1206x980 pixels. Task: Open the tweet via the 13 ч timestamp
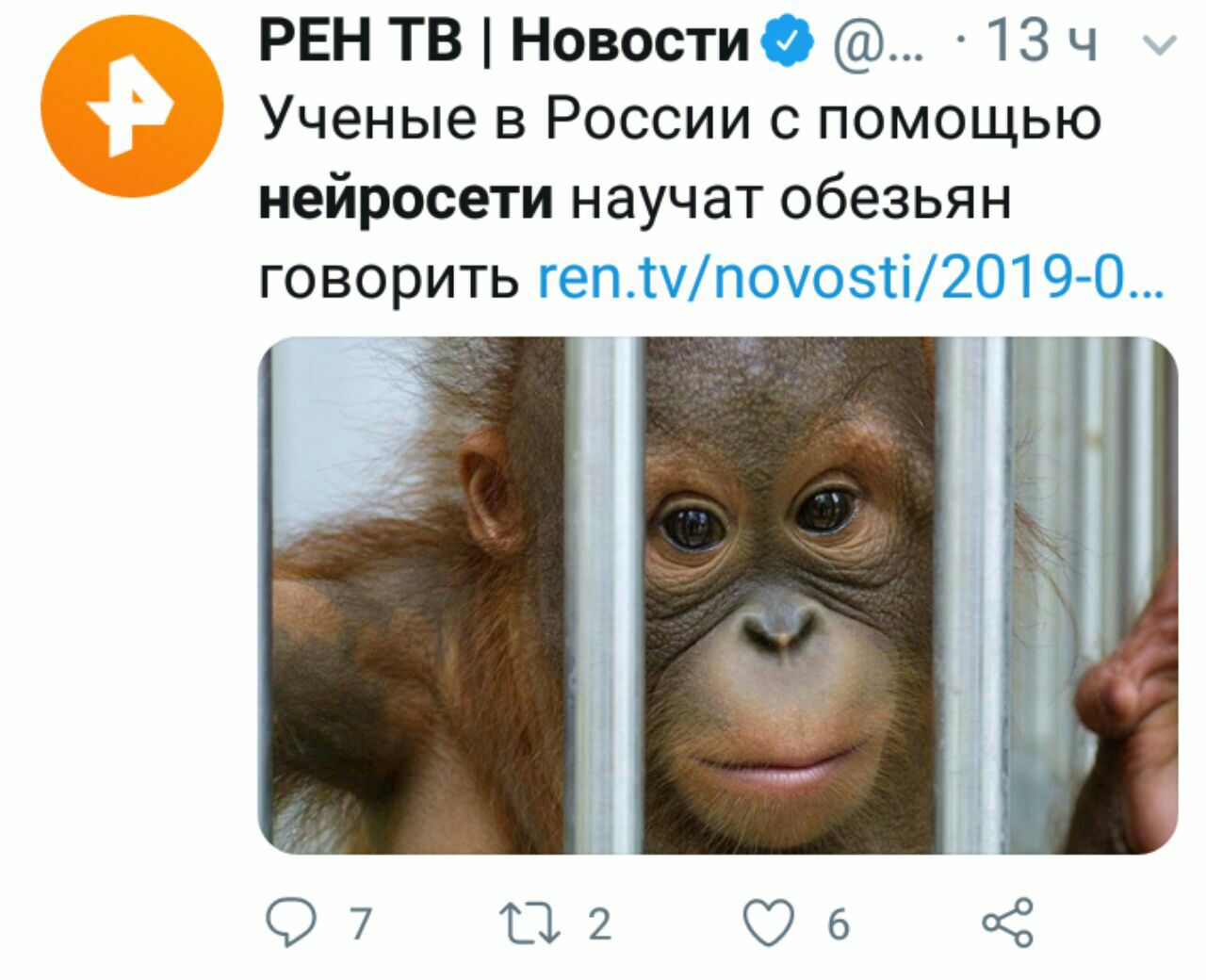[x=1041, y=41]
